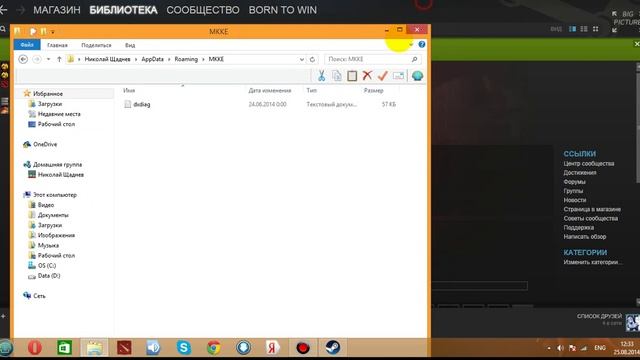This screenshot has height=360, width=640.
Task: Click Roaming in the address breadcrumb
Action: coord(186,59)
